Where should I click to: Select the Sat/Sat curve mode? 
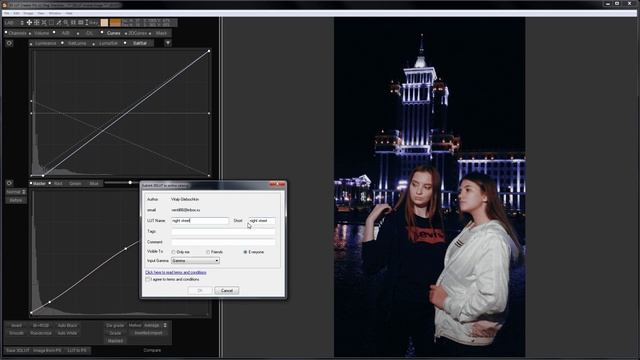click(x=140, y=43)
